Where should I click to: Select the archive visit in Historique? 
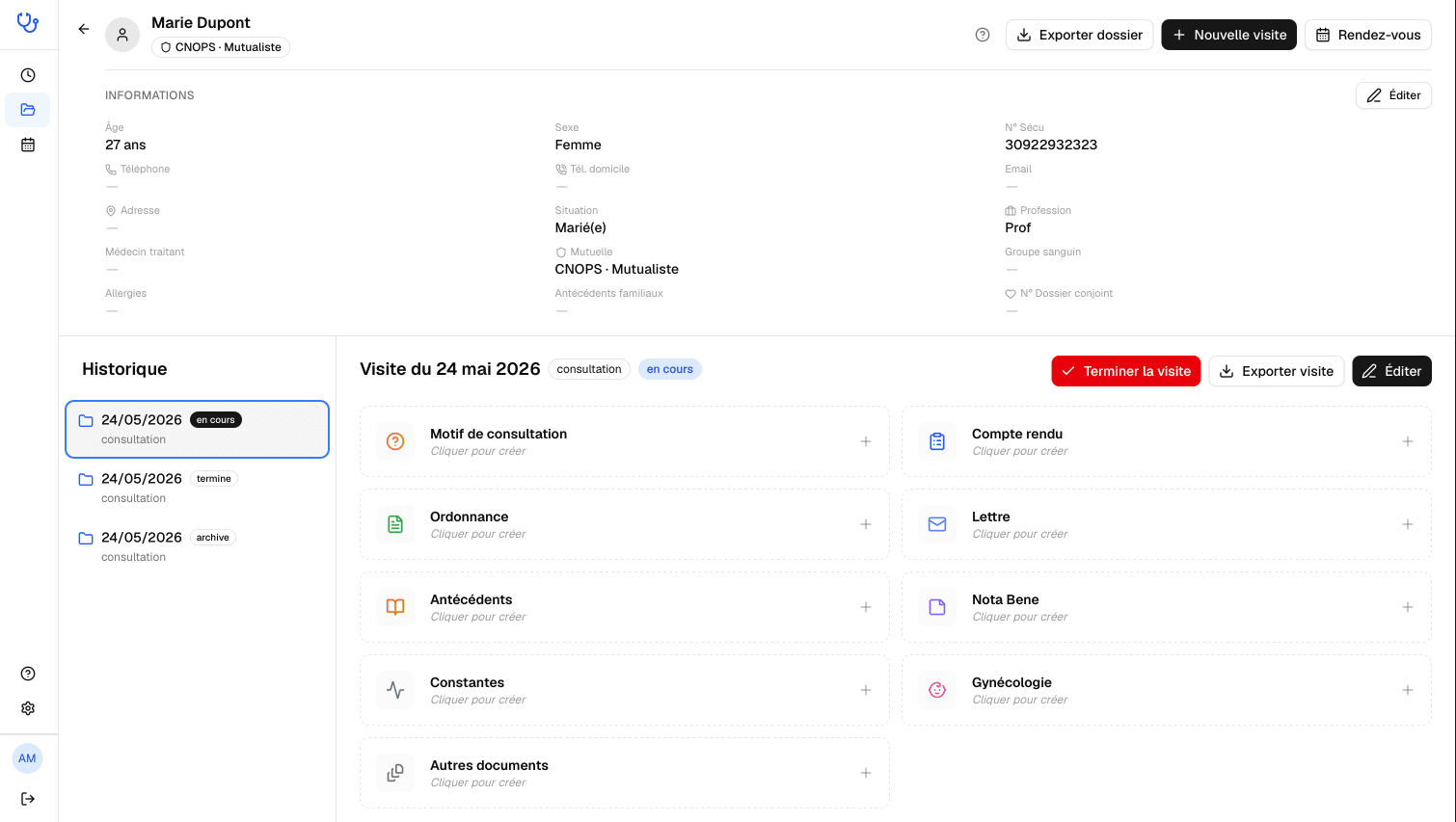coord(197,546)
